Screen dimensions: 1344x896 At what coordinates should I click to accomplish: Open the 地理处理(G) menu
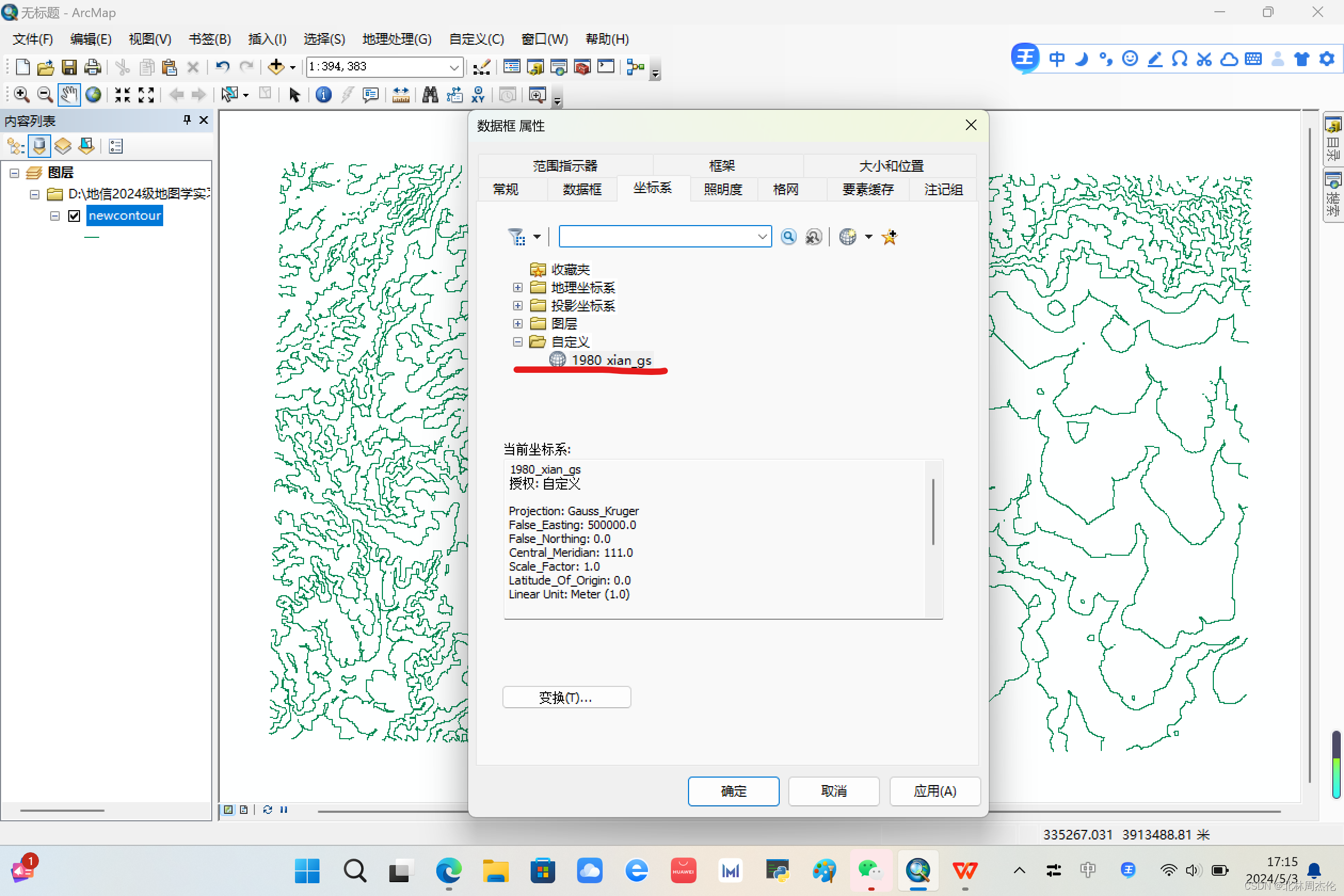(x=397, y=39)
